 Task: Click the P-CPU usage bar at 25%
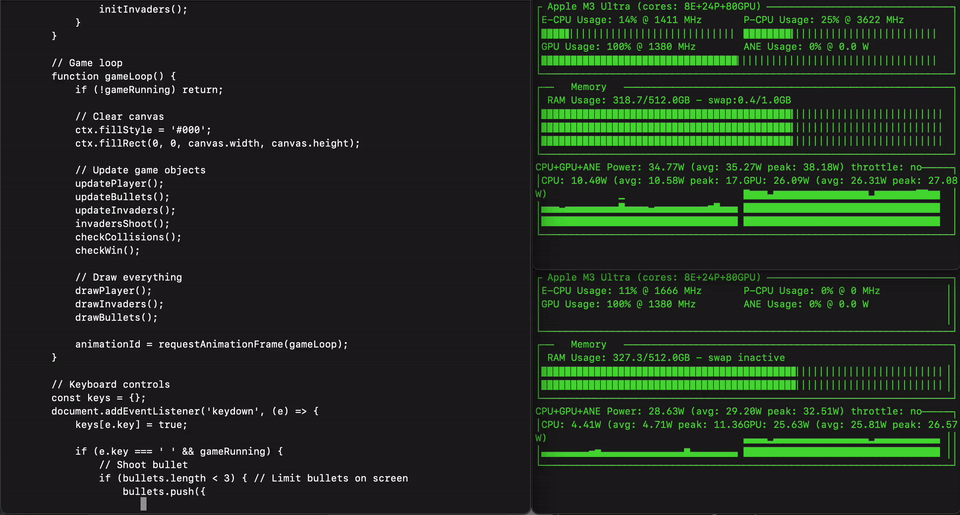tap(839, 34)
